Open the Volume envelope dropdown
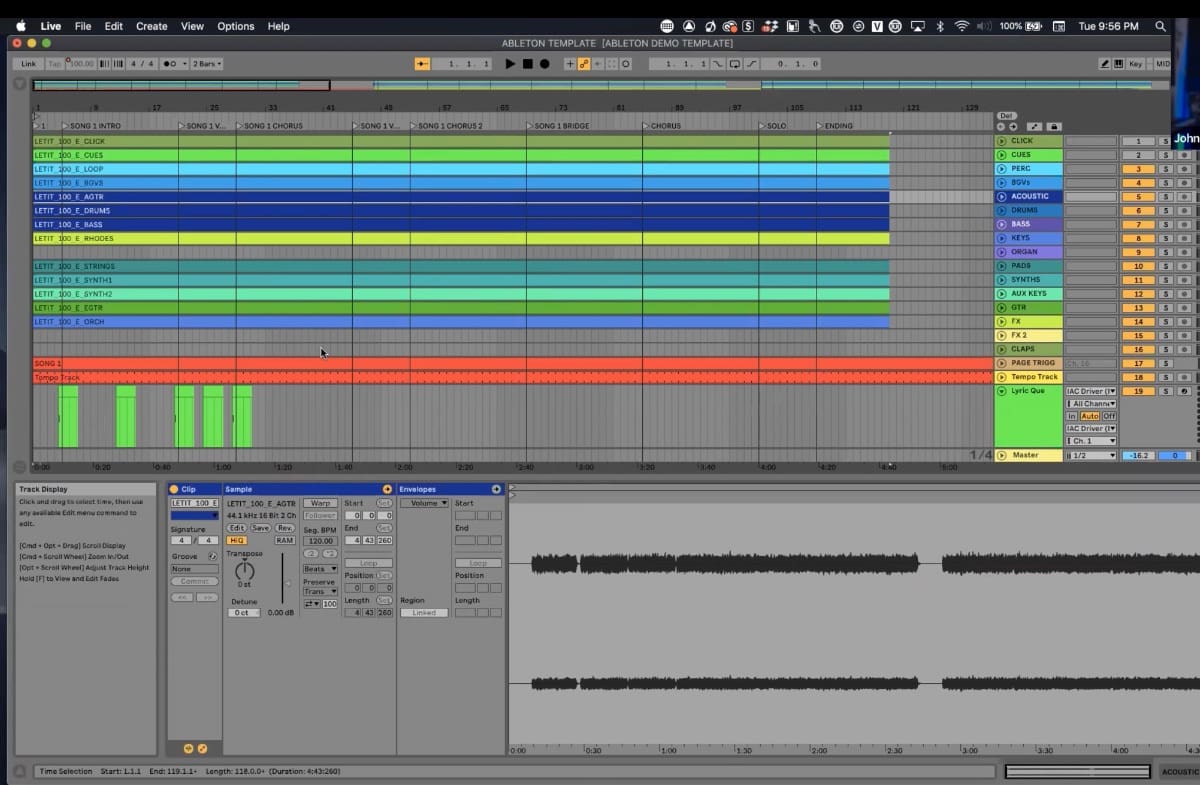 coord(424,503)
